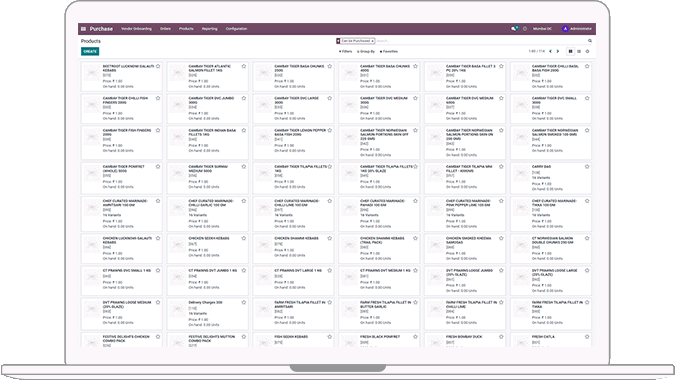This screenshot has height=380, width=675.
Task: Open the activities clock icon
Action: tap(525, 29)
